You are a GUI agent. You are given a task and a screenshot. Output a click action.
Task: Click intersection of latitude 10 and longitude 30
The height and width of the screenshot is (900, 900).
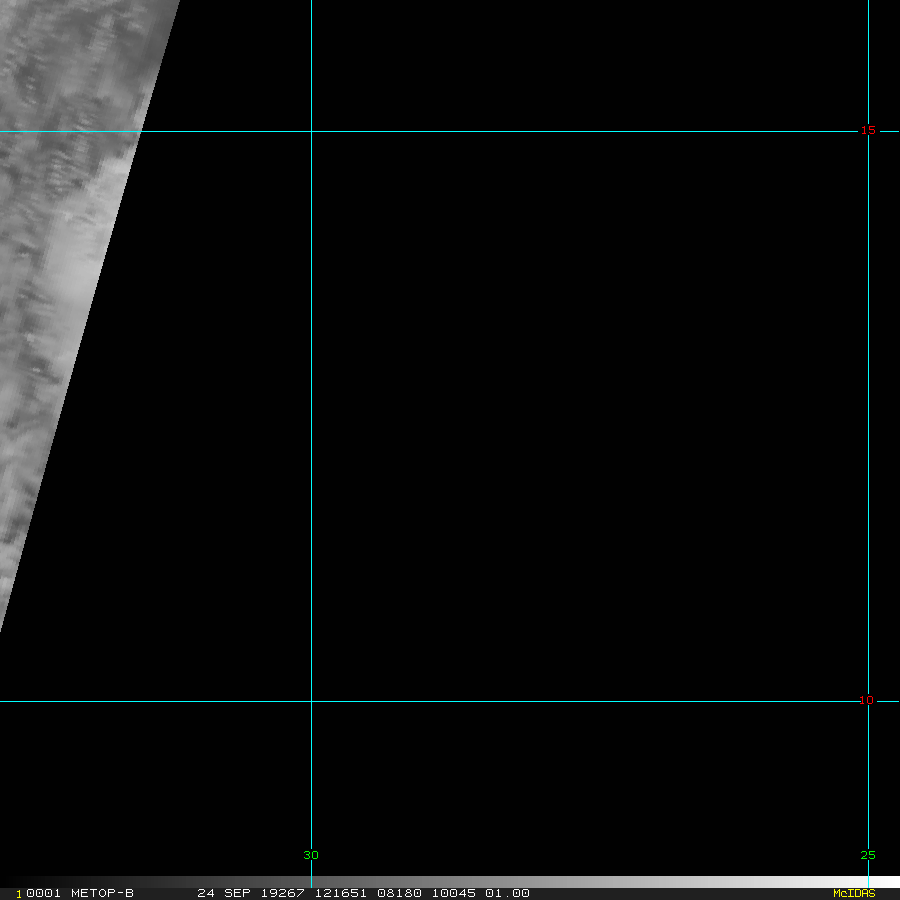[311, 701]
